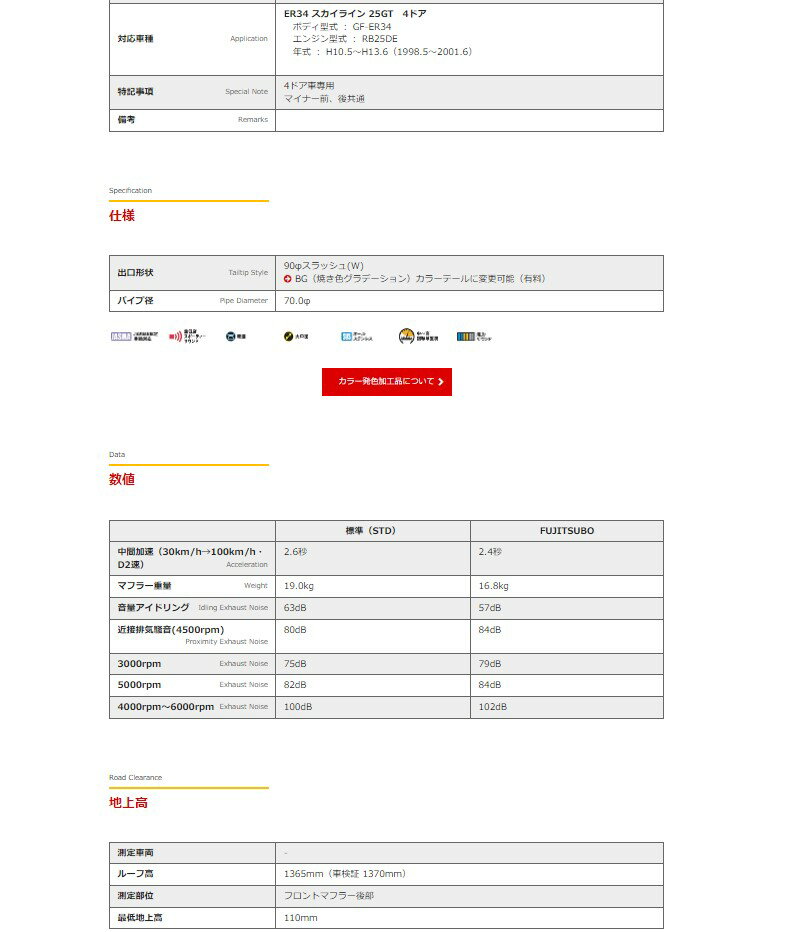
Task: Open the red カラー発色加工品について button
Action: click(x=386, y=382)
